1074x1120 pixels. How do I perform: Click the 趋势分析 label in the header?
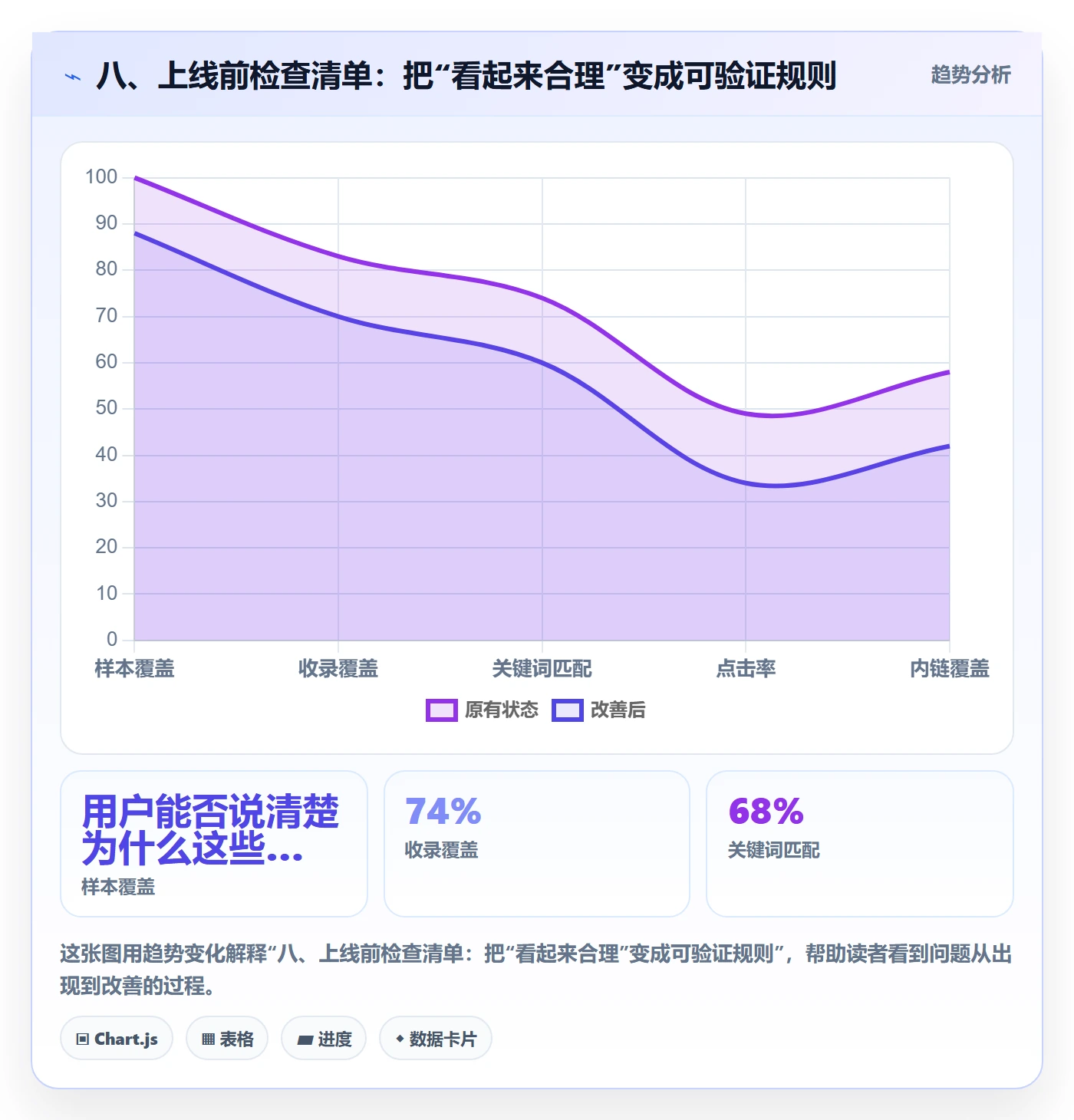click(970, 74)
